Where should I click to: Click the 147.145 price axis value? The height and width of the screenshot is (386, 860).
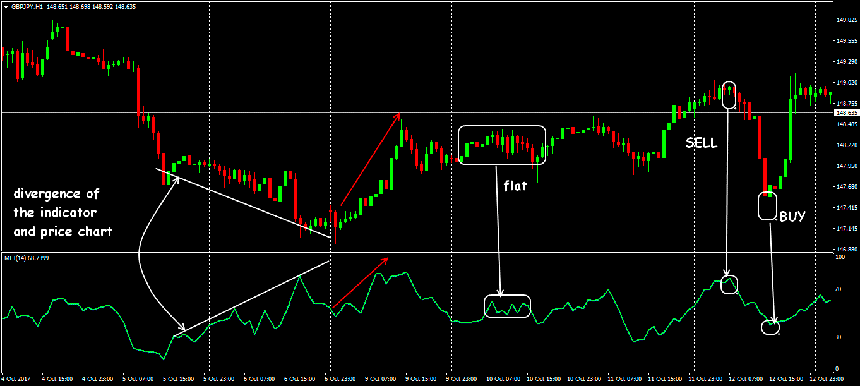[x=847, y=229]
